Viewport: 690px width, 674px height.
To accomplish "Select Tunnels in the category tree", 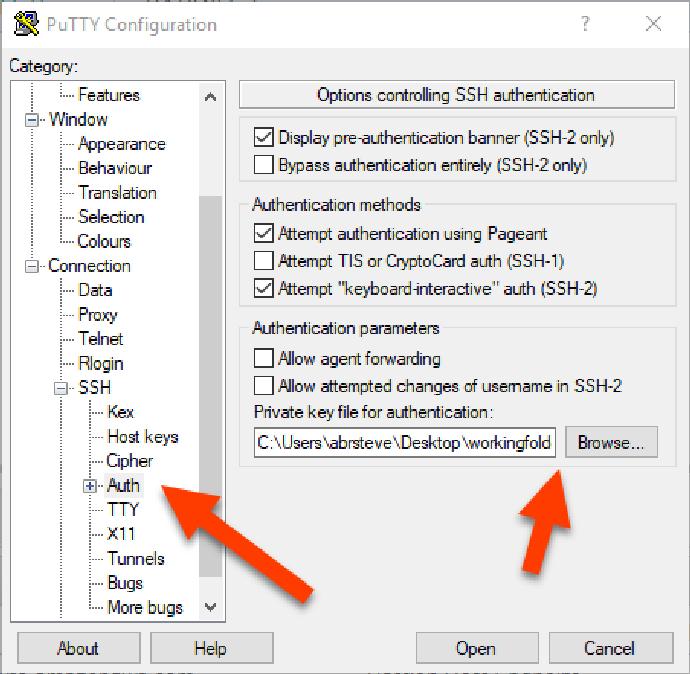I will pyautogui.click(x=136, y=559).
